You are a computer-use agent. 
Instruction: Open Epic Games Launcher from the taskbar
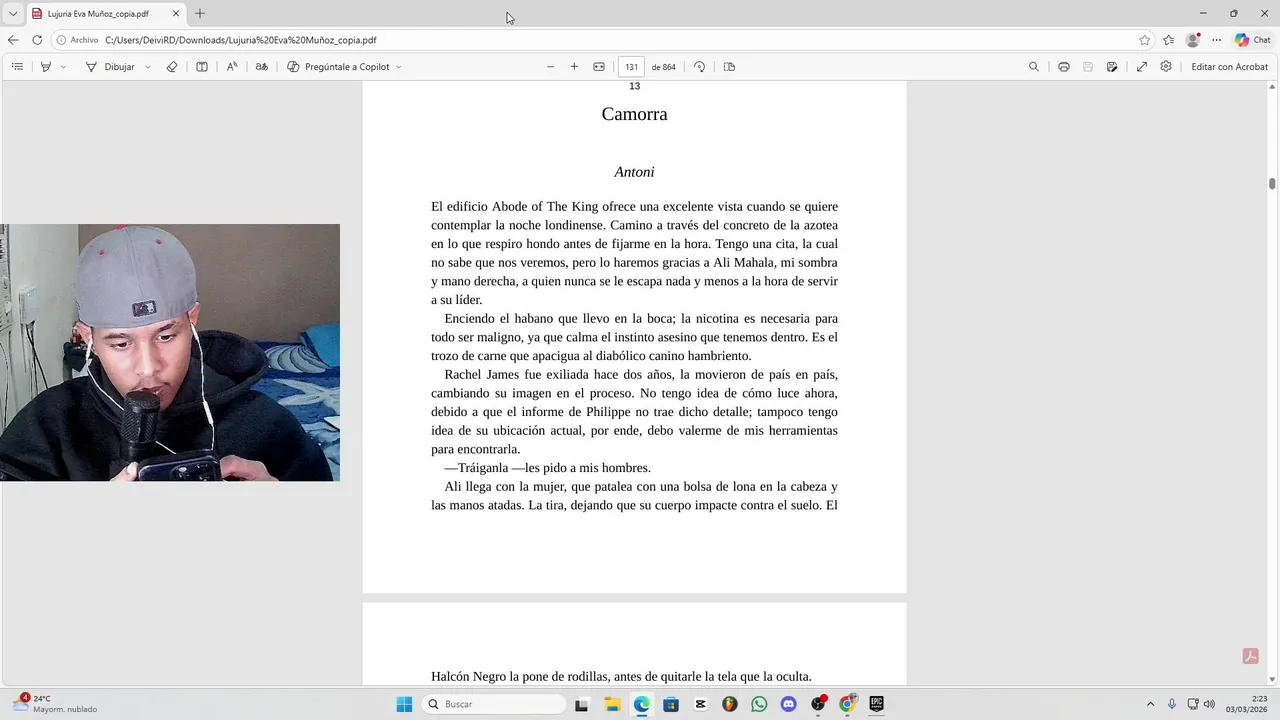[876, 704]
